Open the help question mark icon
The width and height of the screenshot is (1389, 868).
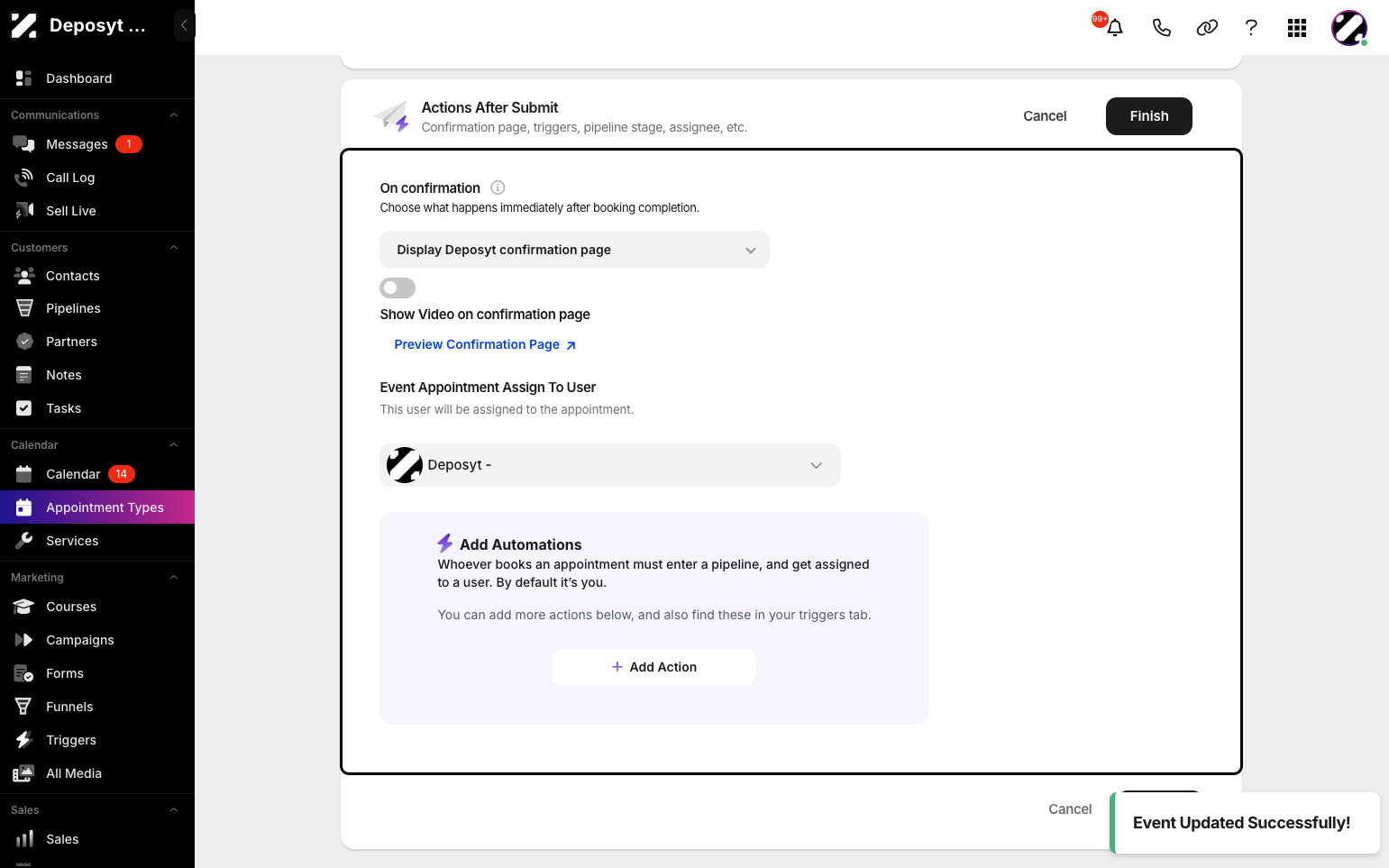[1251, 28]
